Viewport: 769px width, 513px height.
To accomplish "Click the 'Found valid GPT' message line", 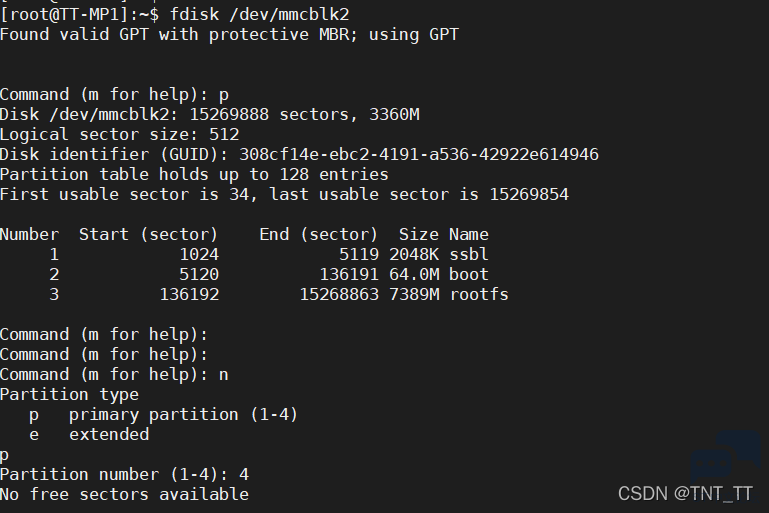I will (230, 35).
